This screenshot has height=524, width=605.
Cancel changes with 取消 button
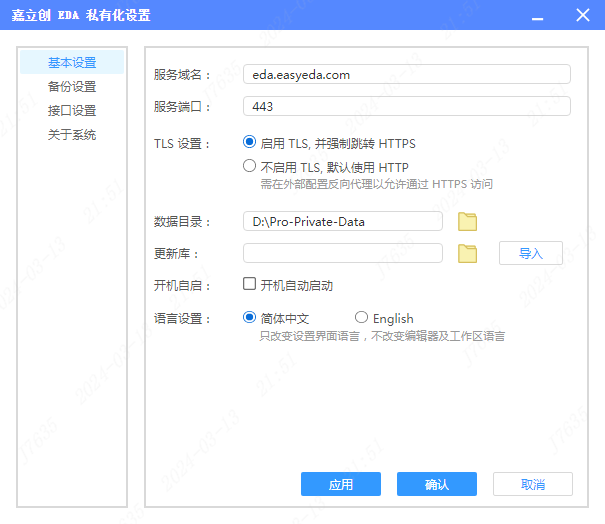tap(532, 484)
